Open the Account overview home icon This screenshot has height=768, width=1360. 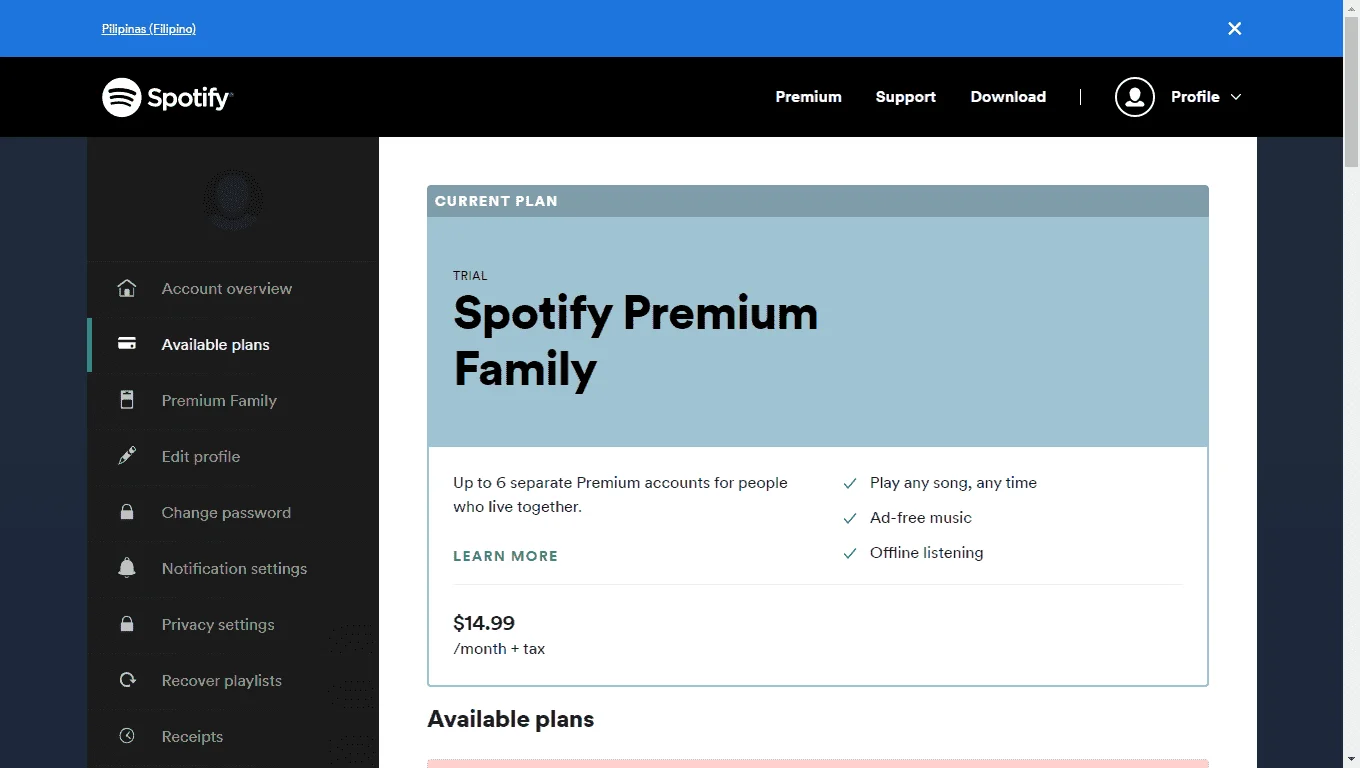coord(127,289)
